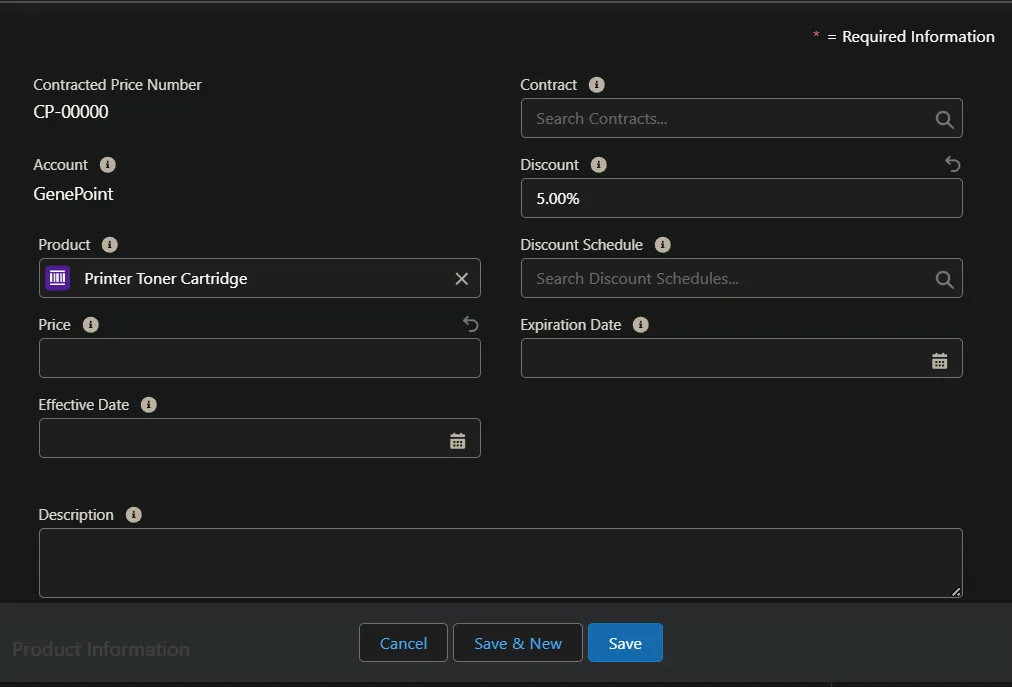The height and width of the screenshot is (687, 1012).
Task: Open info tooltip next to Price label
Action: click(91, 325)
